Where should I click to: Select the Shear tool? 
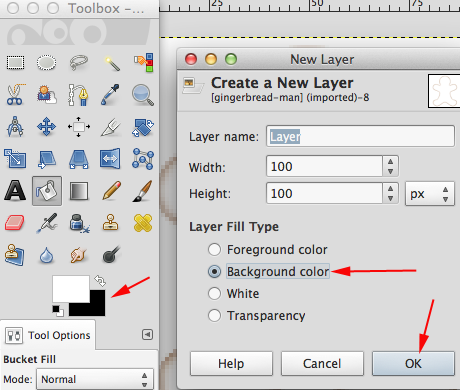click(x=47, y=159)
